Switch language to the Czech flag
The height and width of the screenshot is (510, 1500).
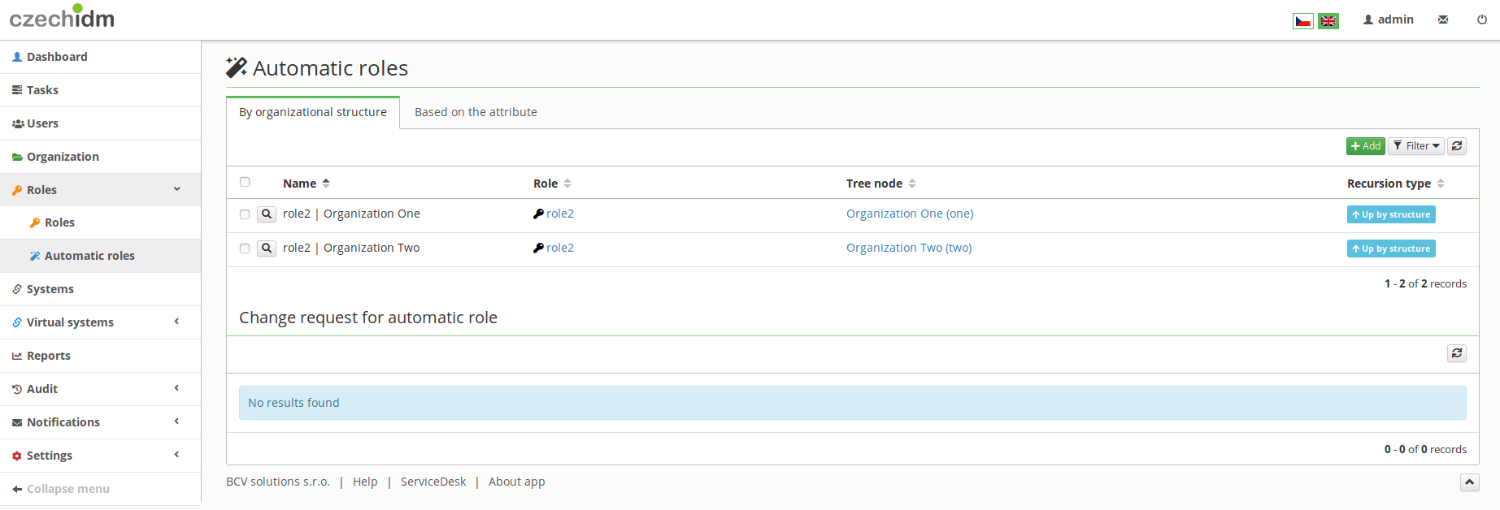(1302, 20)
